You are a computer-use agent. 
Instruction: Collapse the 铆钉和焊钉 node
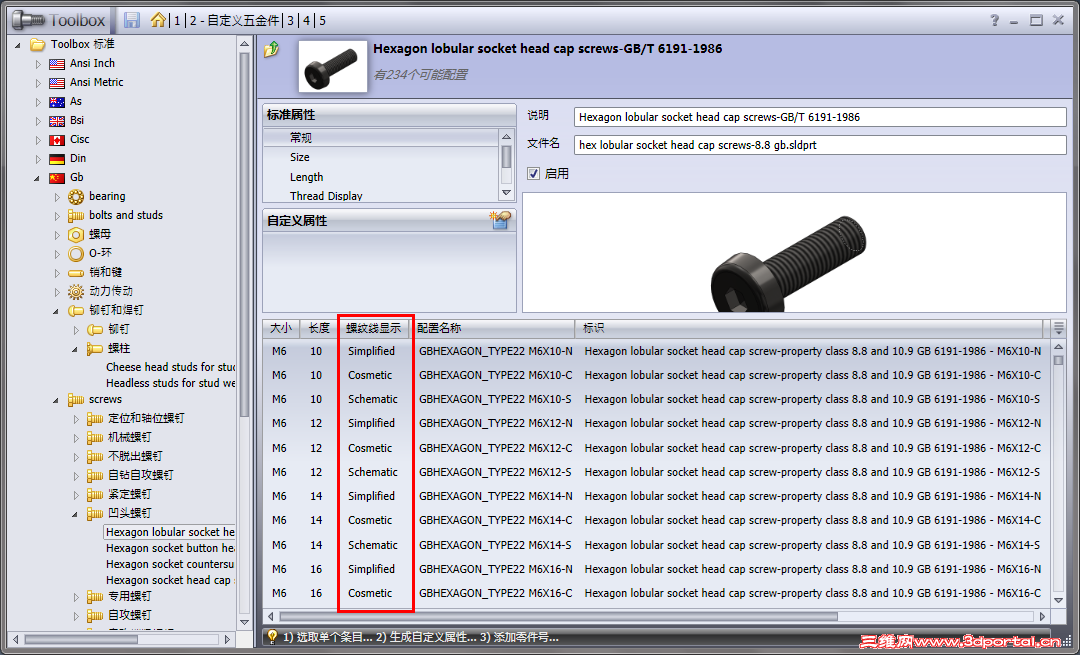click(x=56, y=311)
